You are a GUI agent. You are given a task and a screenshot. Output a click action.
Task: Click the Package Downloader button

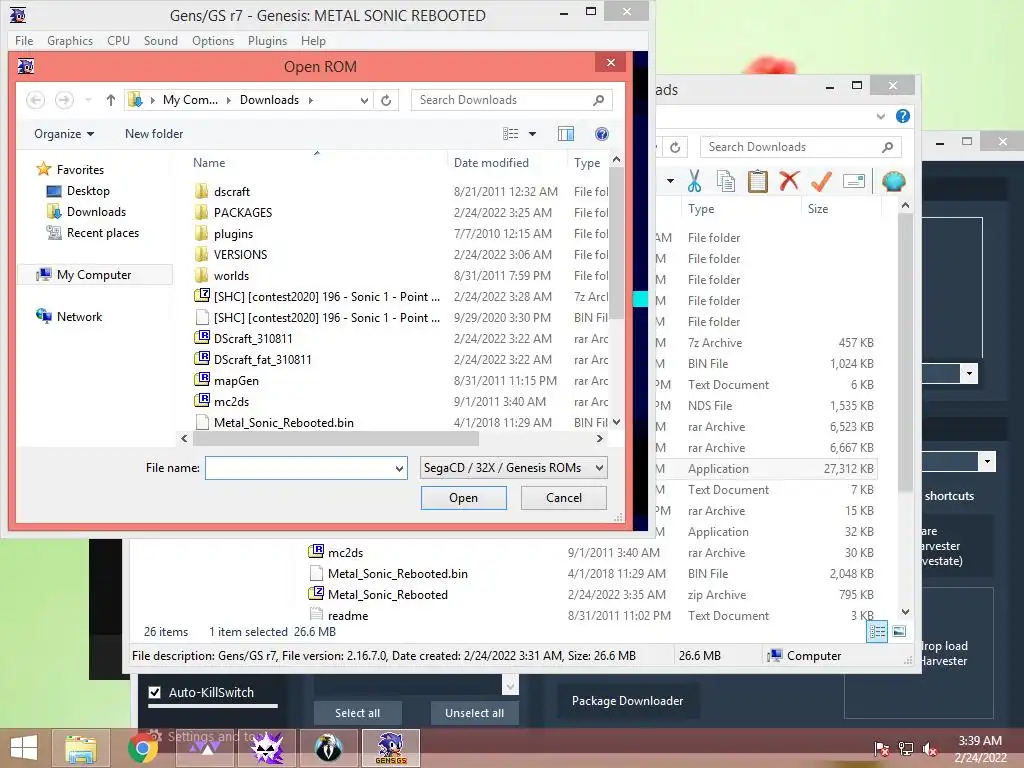628,701
